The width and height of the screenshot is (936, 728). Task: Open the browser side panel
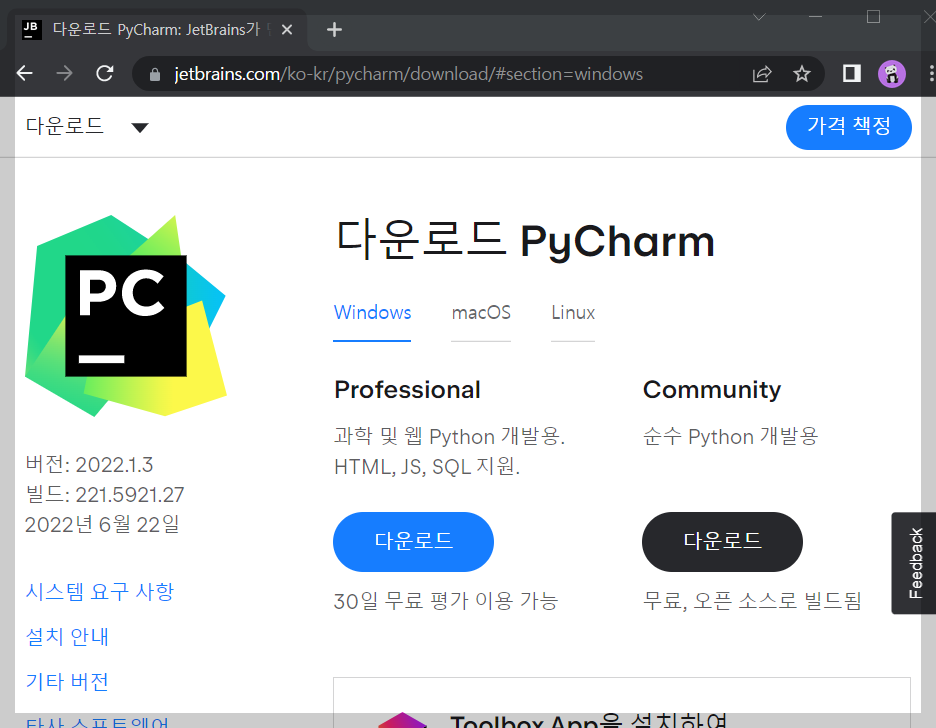click(x=852, y=73)
